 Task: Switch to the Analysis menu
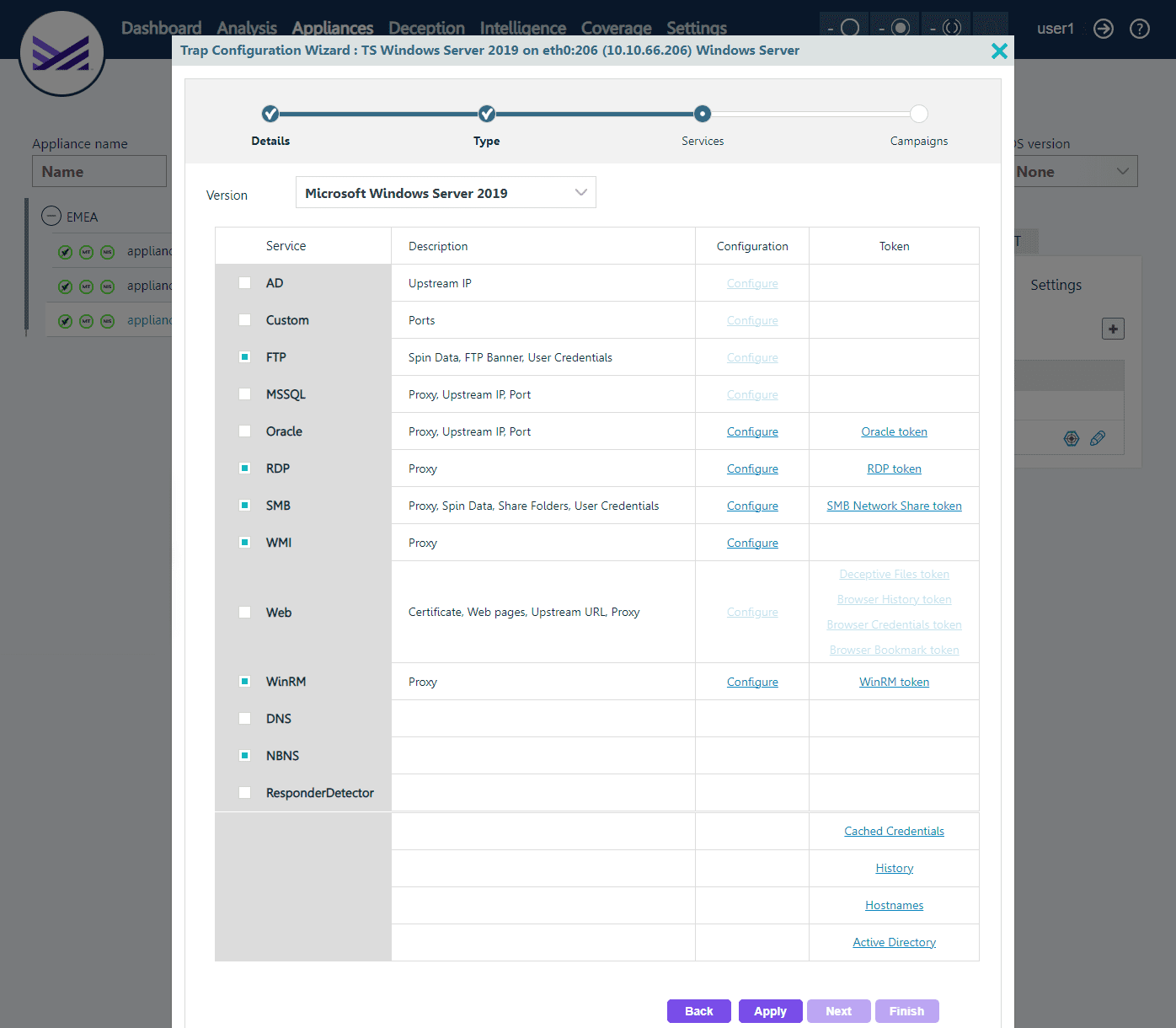[x=247, y=28]
